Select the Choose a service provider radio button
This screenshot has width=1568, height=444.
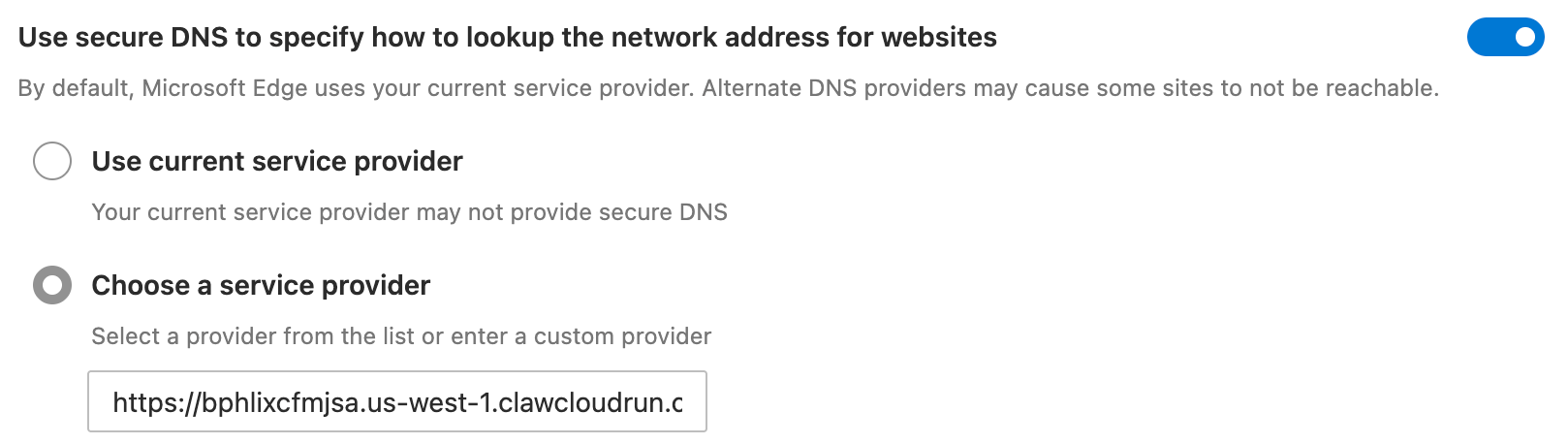pyautogui.click(x=52, y=285)
